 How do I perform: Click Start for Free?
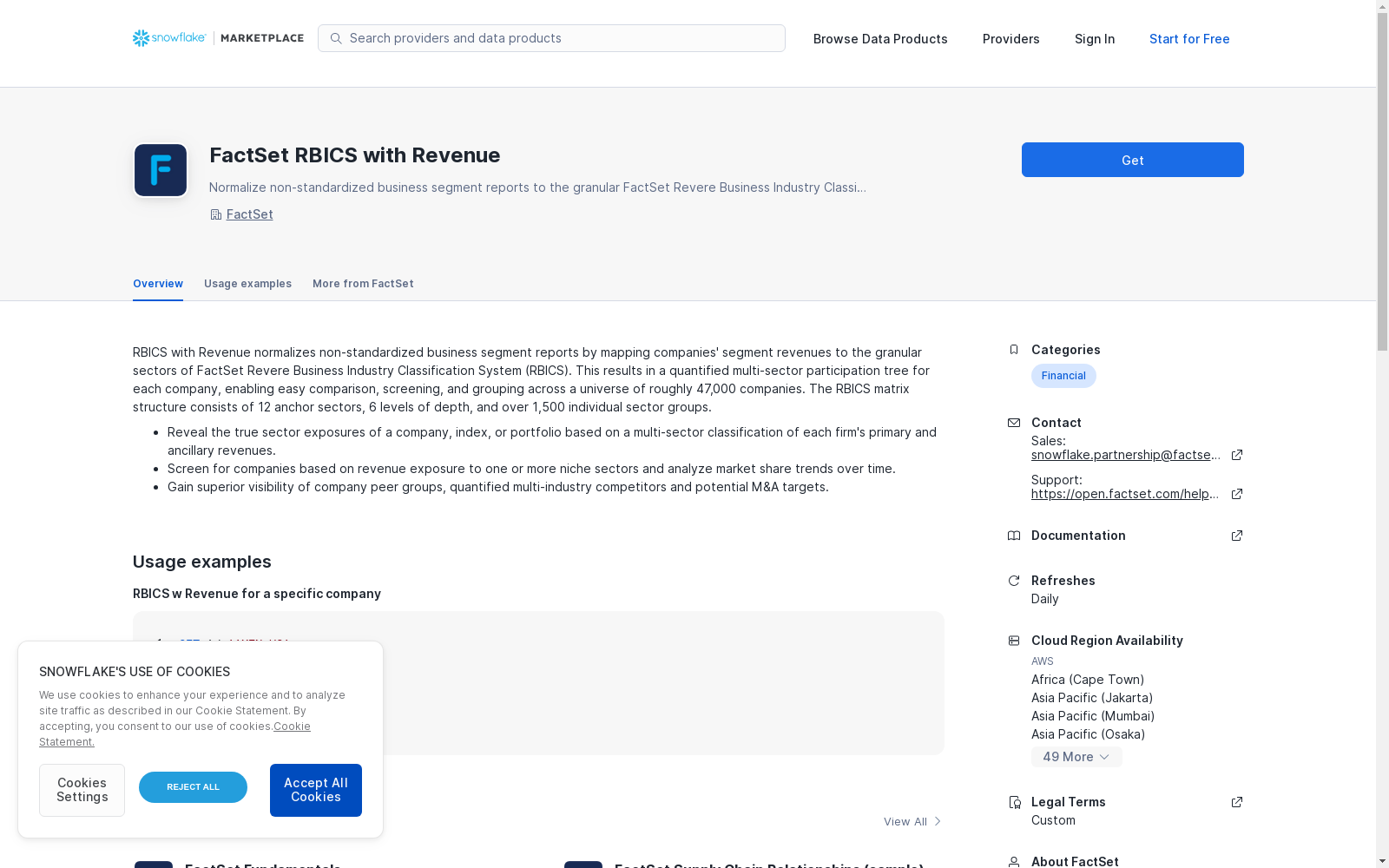1189,39
